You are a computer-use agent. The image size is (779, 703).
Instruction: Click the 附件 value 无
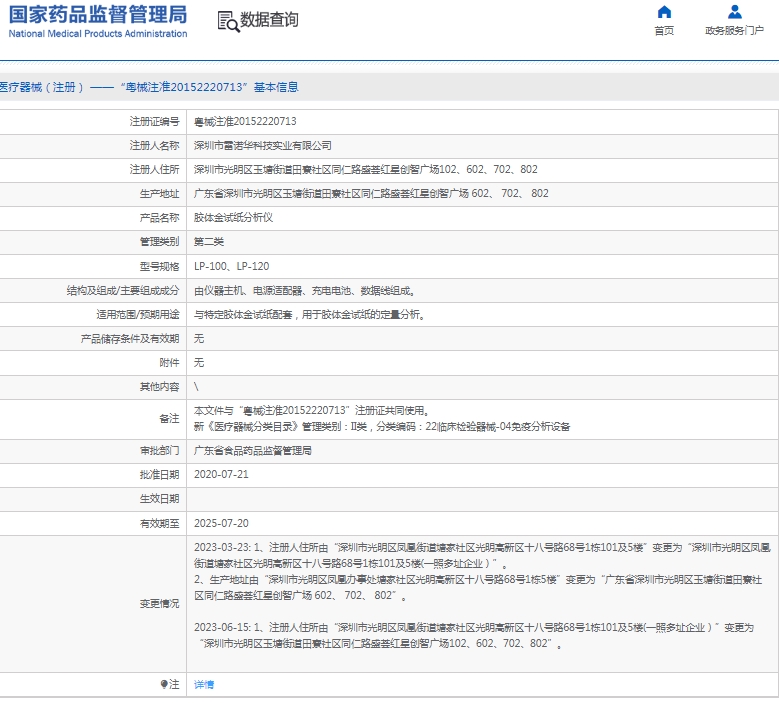coord(199,363)
